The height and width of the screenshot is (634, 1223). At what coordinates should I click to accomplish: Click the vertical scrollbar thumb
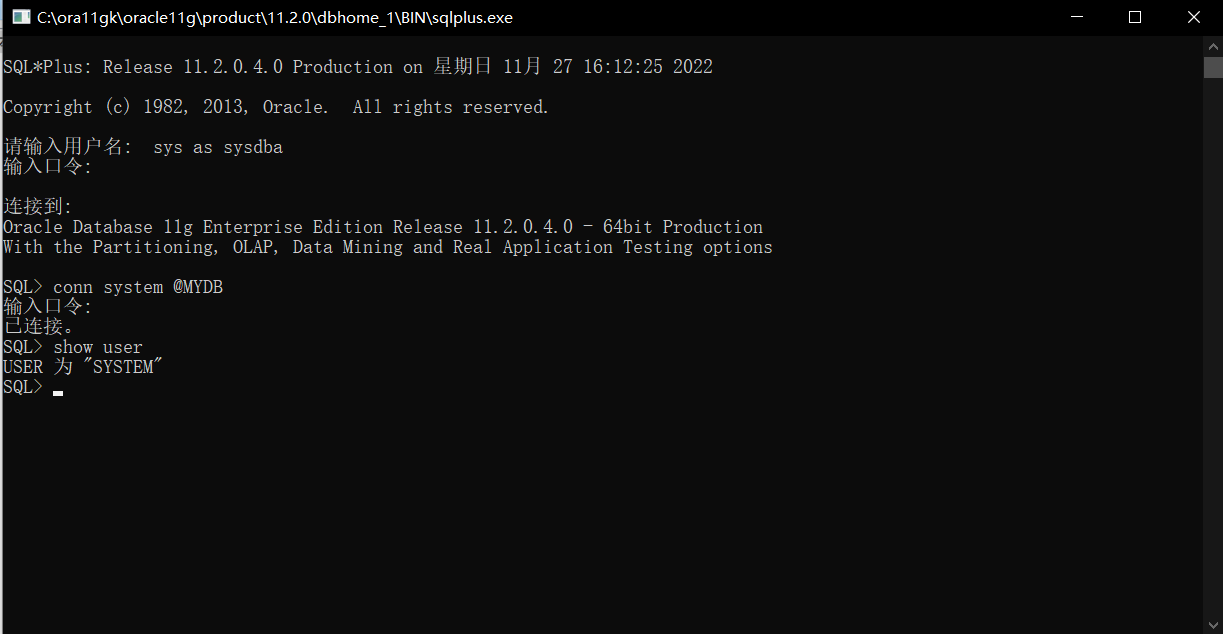pos(1213,67)
